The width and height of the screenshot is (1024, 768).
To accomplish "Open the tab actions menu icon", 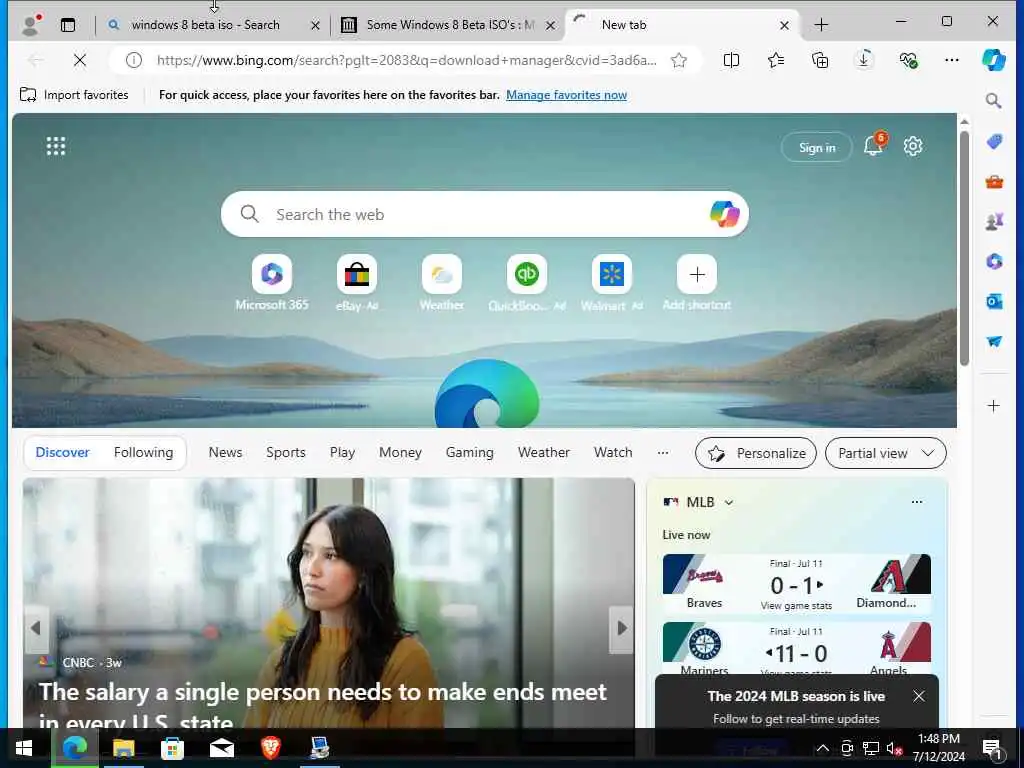I will coord(68,25).
